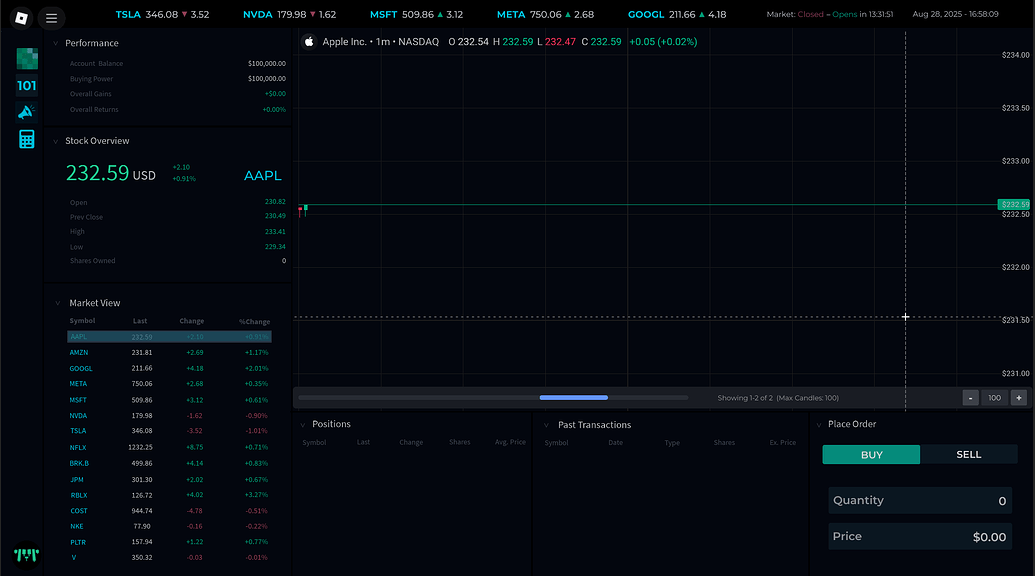Screen dimensions: 1035x576
Task: Click the Roblox logo icon
Action: click(22, 17)
